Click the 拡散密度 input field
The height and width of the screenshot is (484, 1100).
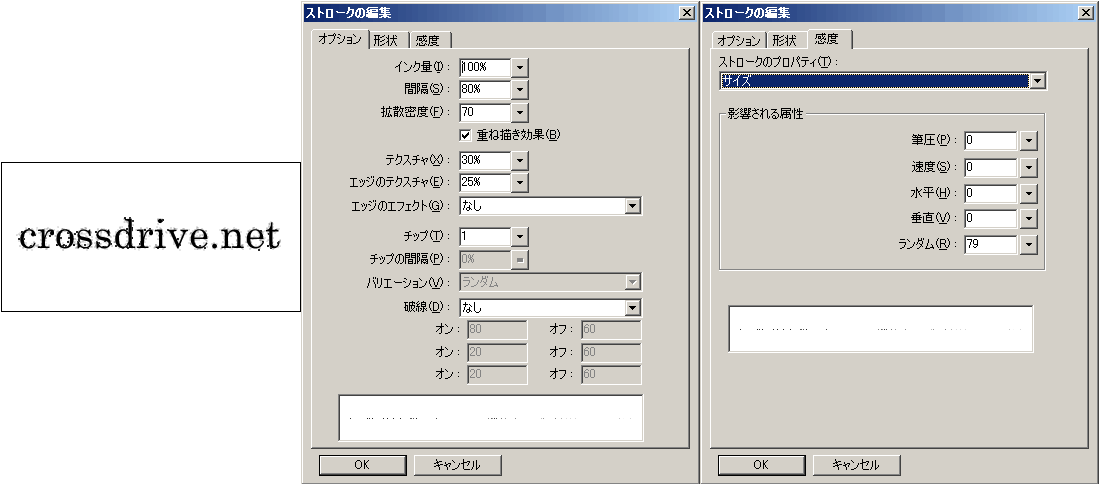[x=485, y=112]
